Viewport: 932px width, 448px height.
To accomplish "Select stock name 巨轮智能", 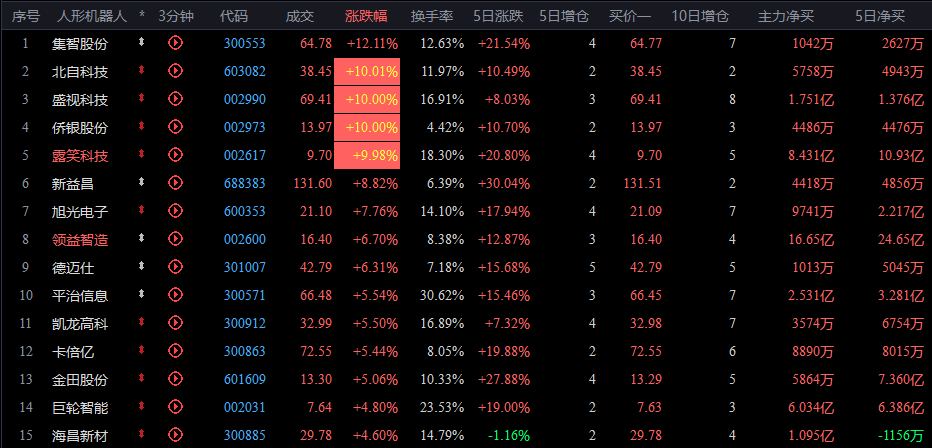I will coord(80,408).
